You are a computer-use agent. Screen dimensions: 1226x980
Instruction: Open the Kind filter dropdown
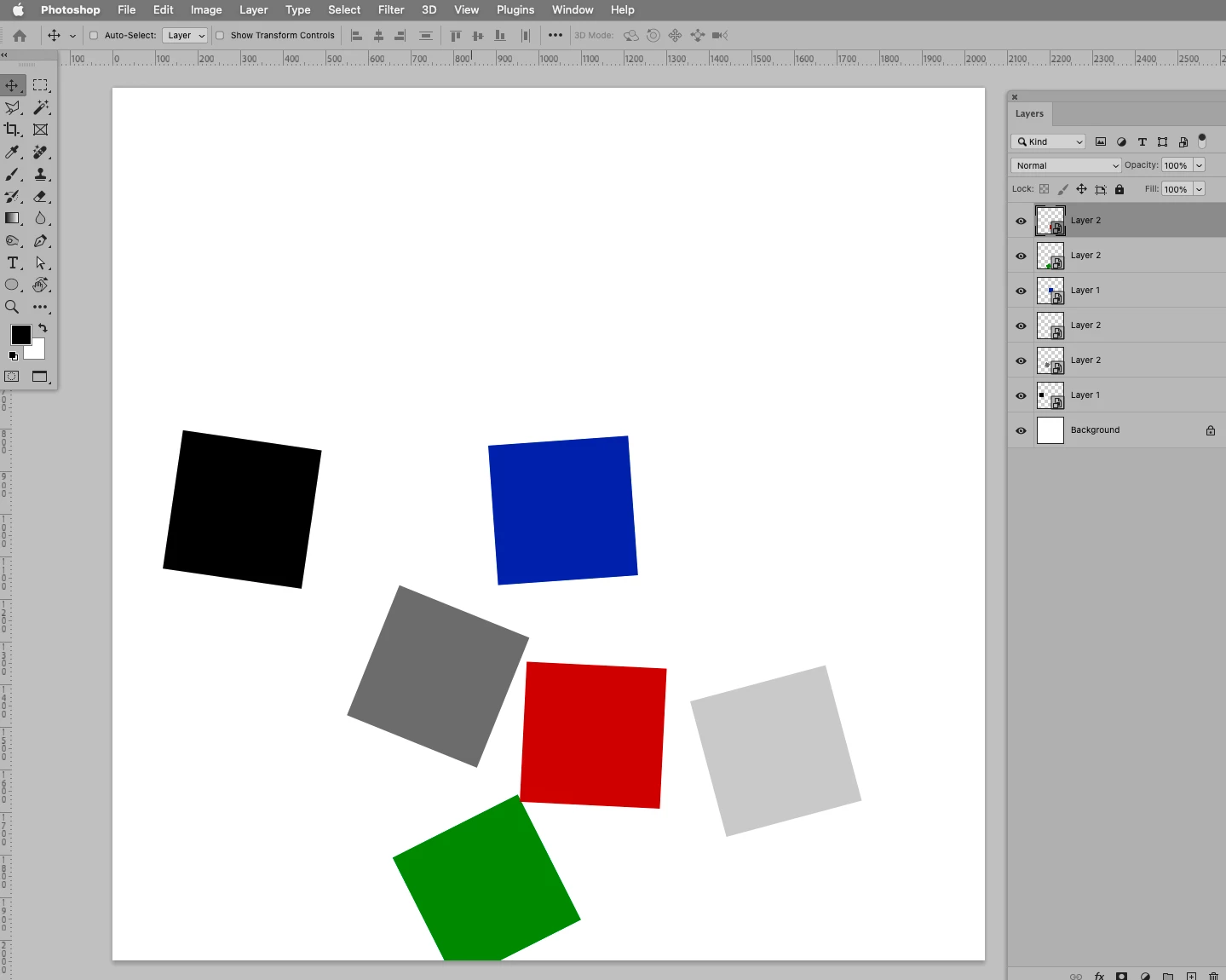point(1048,141)
